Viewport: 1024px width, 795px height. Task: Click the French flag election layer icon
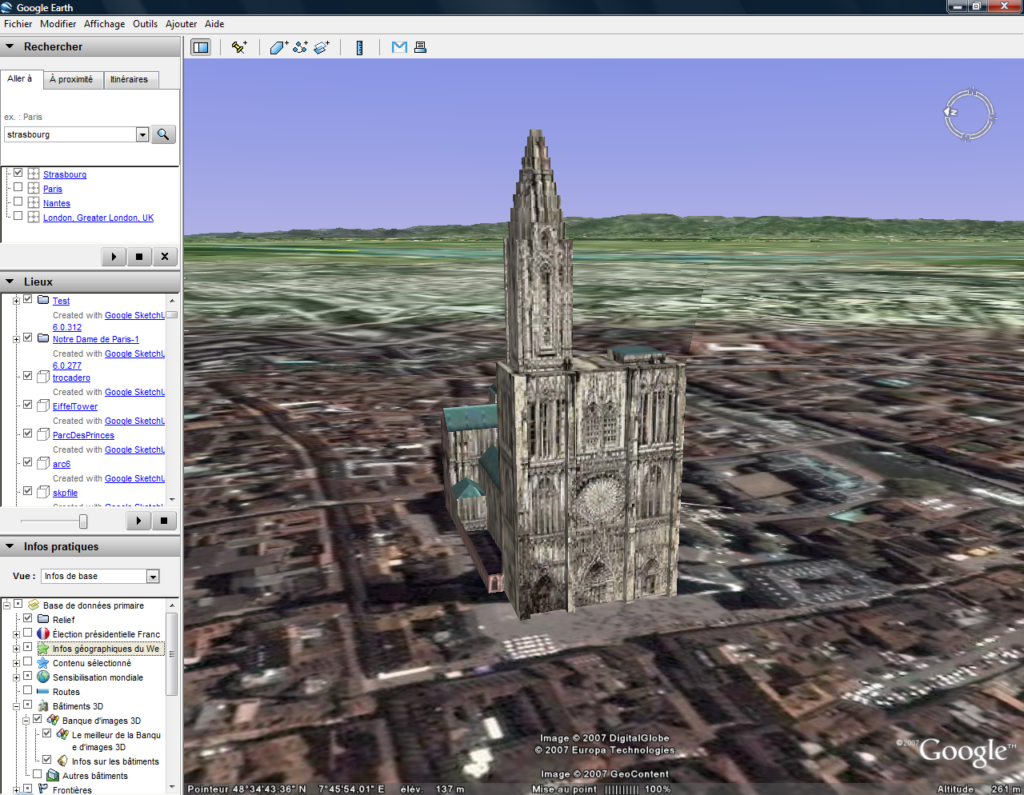point(43,634)
